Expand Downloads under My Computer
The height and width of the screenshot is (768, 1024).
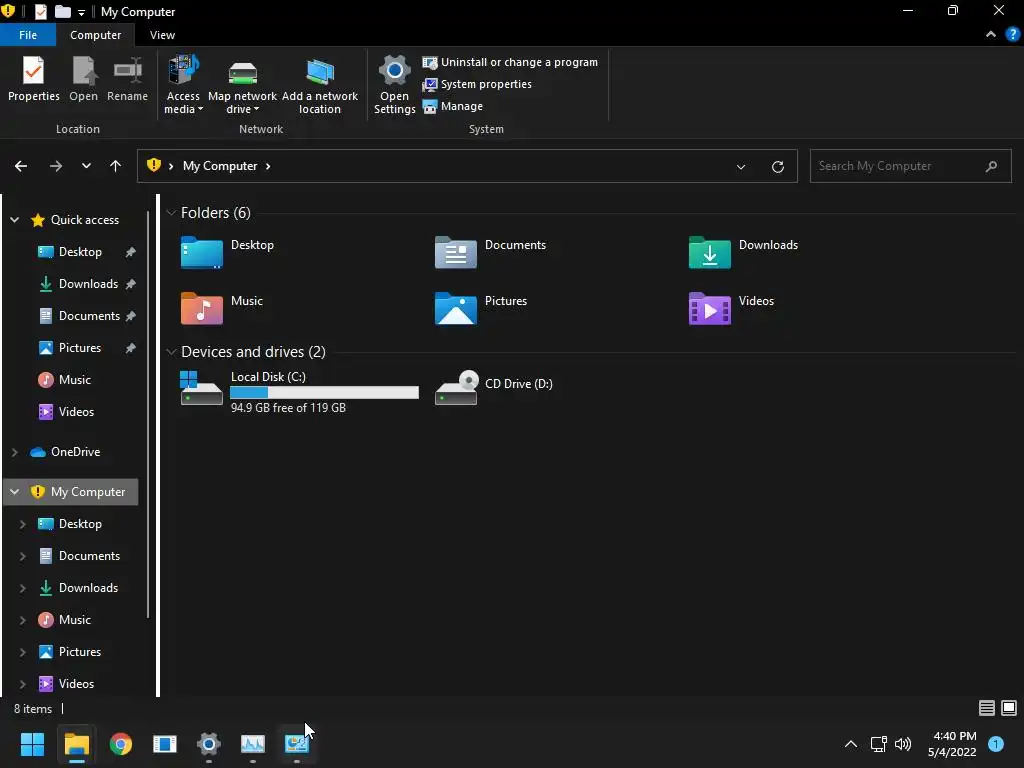(22, 588)
